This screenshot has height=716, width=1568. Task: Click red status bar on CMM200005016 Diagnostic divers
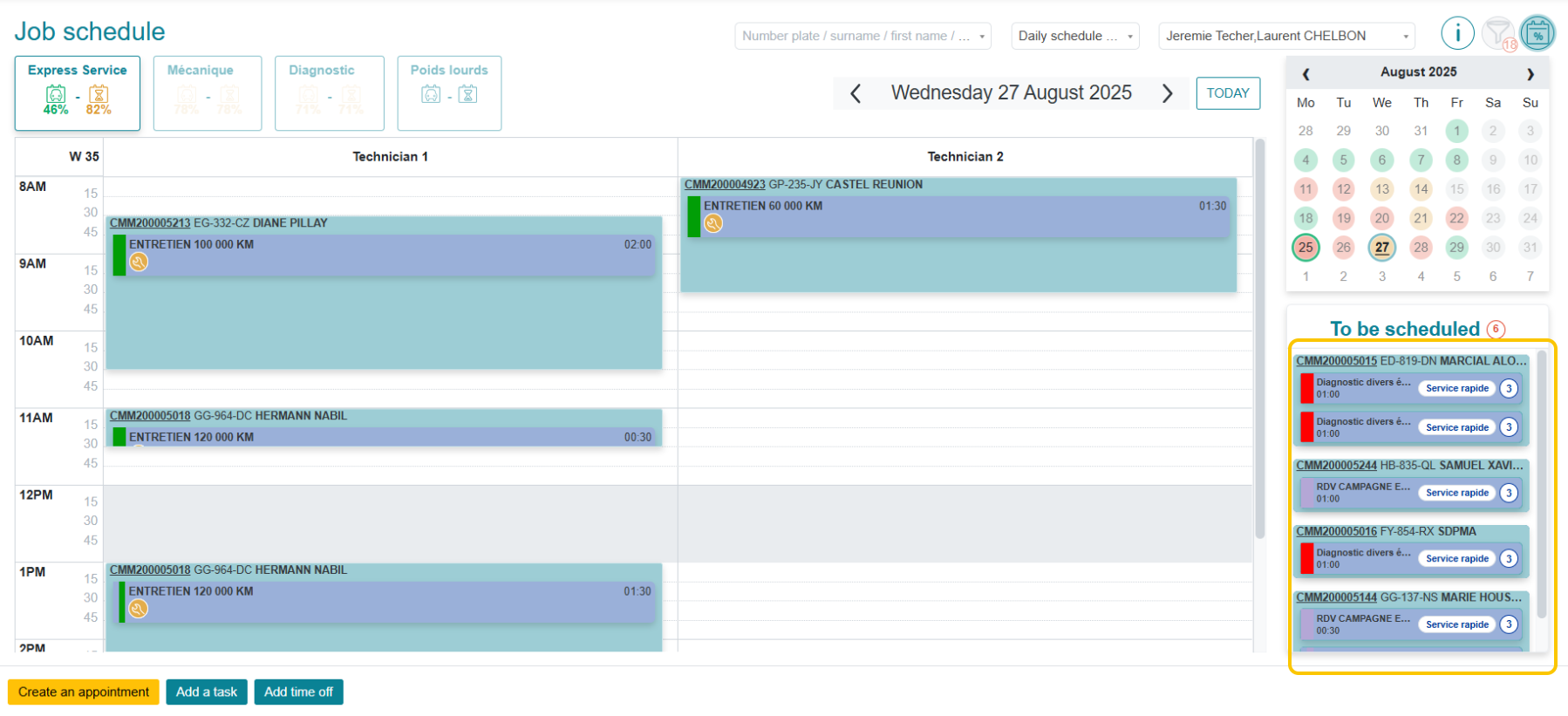pyautogui.click(x=1306, y=559)
